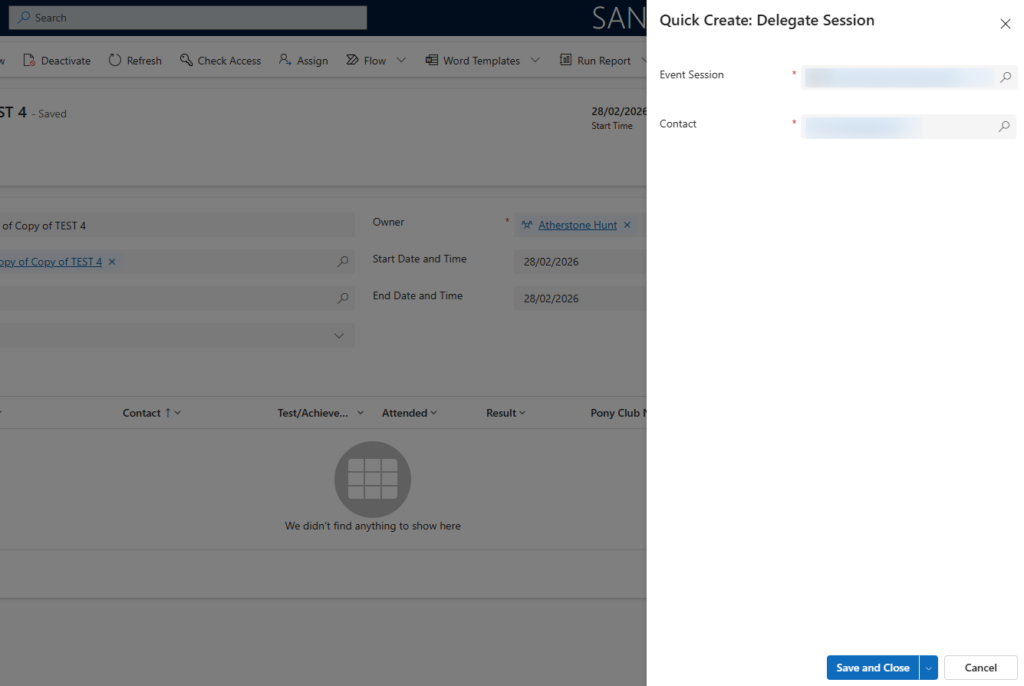
Task: Open the Atherstone Hunt owner link
Action: coord(577,225)
